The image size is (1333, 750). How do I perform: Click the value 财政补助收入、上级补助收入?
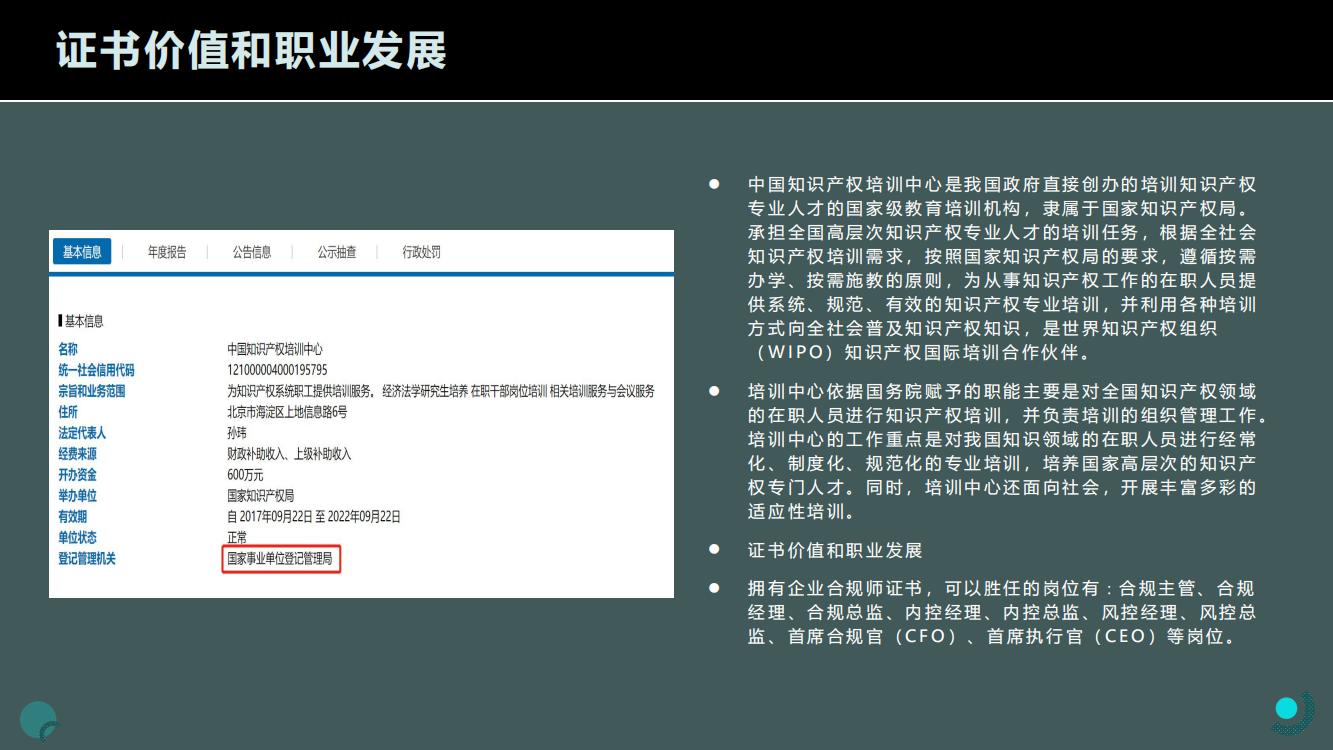pyautogui.click(x=289, y=454)
